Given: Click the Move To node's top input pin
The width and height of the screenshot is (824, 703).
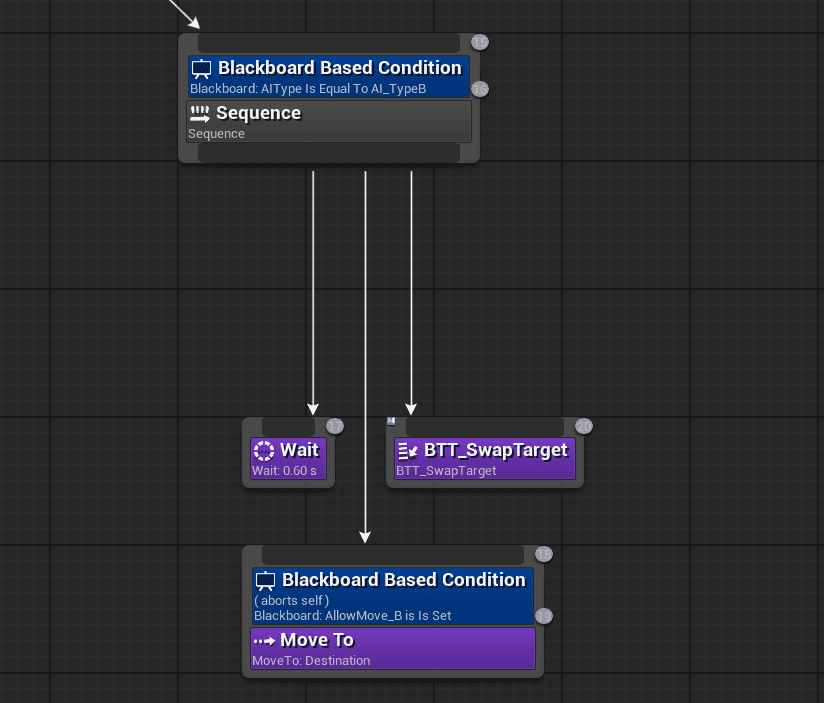Looking at the screenshot, I should (392, 554).
